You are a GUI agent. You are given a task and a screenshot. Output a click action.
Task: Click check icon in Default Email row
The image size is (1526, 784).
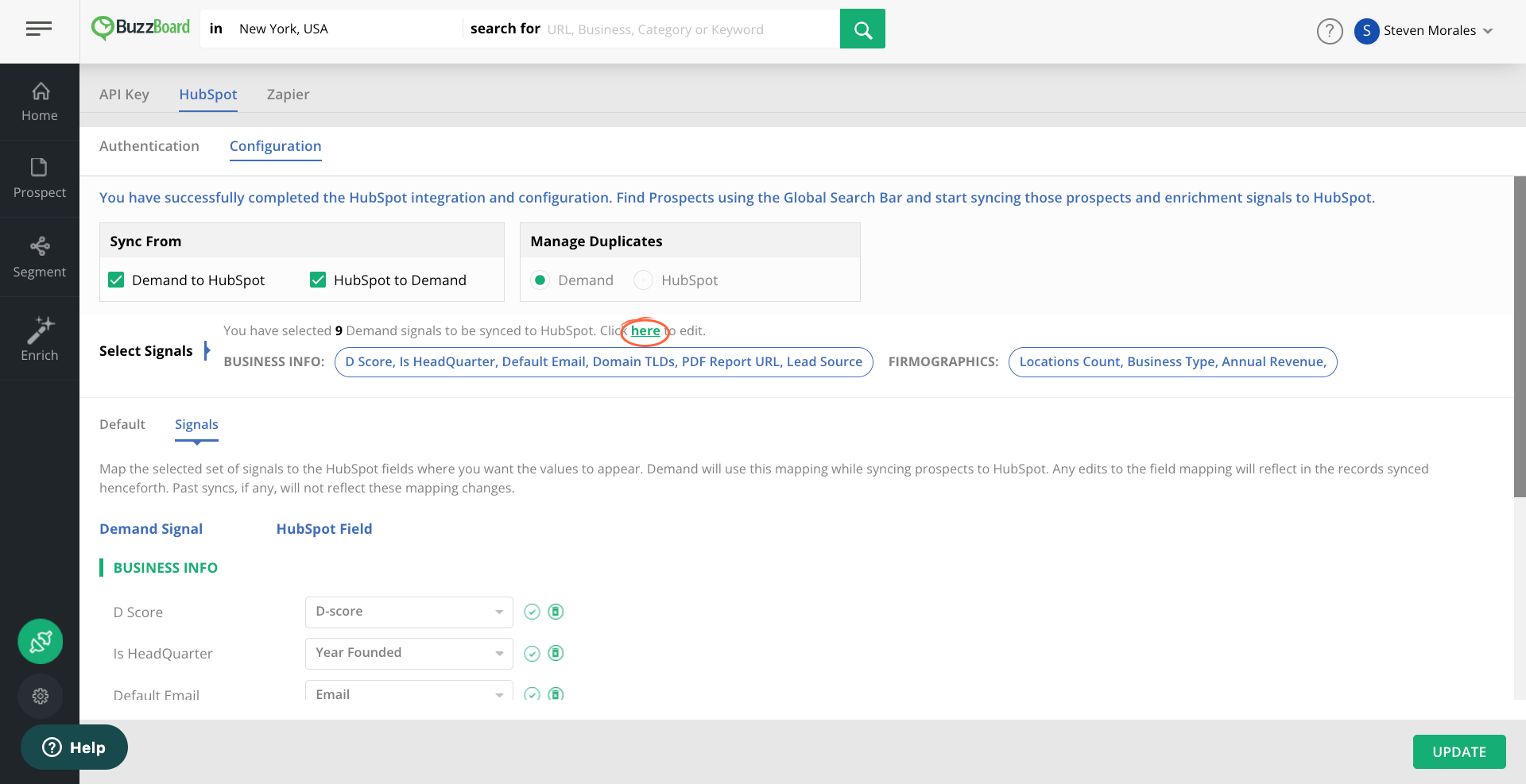coord(533,693)
